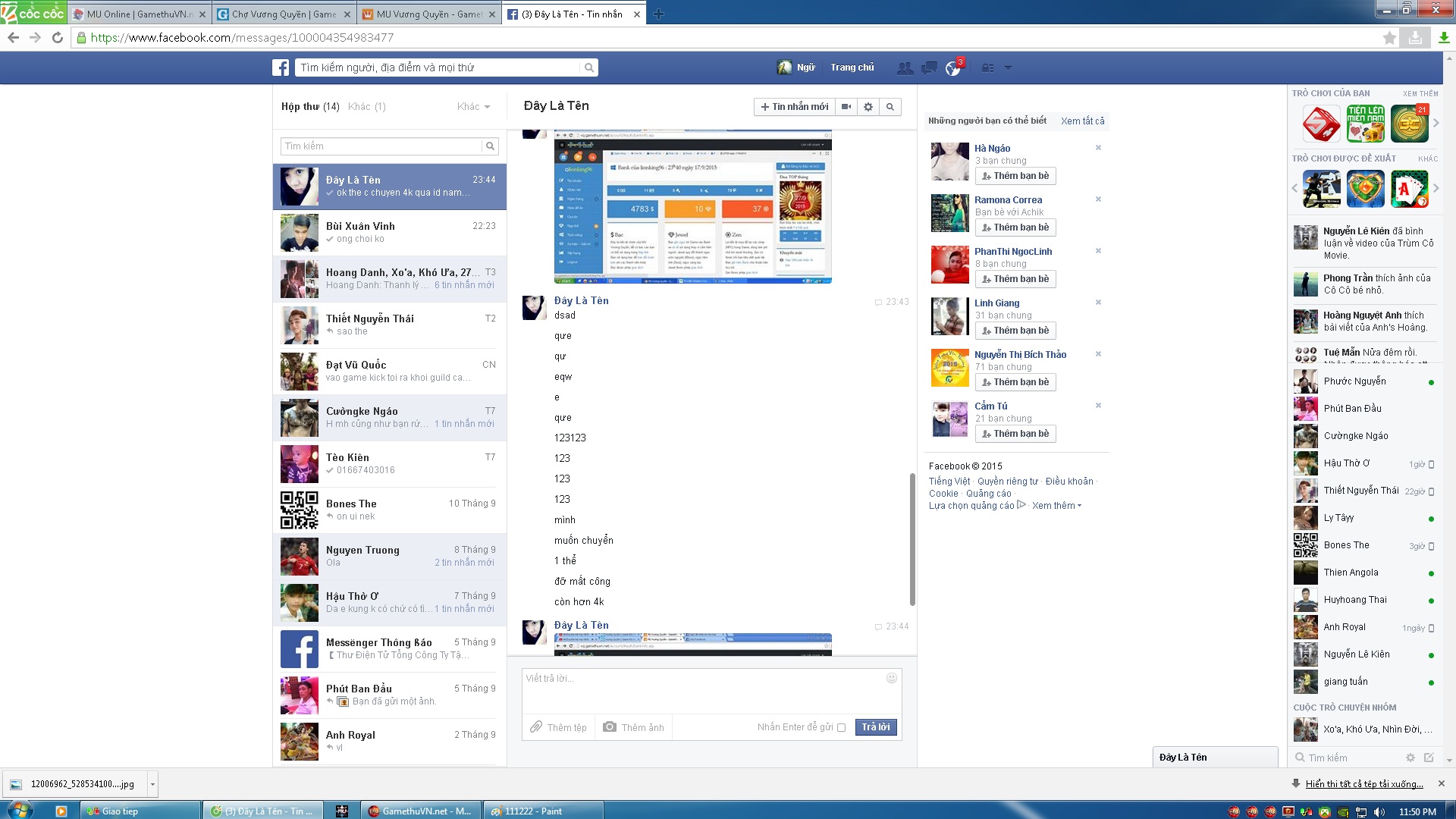Add Ramona Correa as friend
1456x819 pixels.
1015,227
